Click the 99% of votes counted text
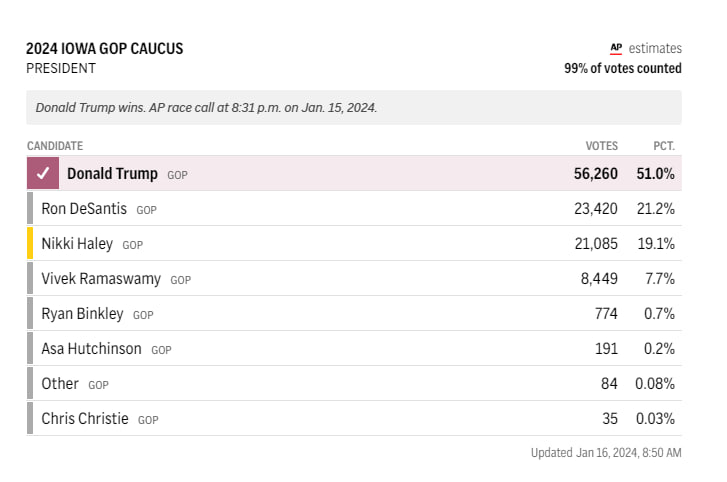The width and height of the screenshot is (727, 482). point(623,69)
